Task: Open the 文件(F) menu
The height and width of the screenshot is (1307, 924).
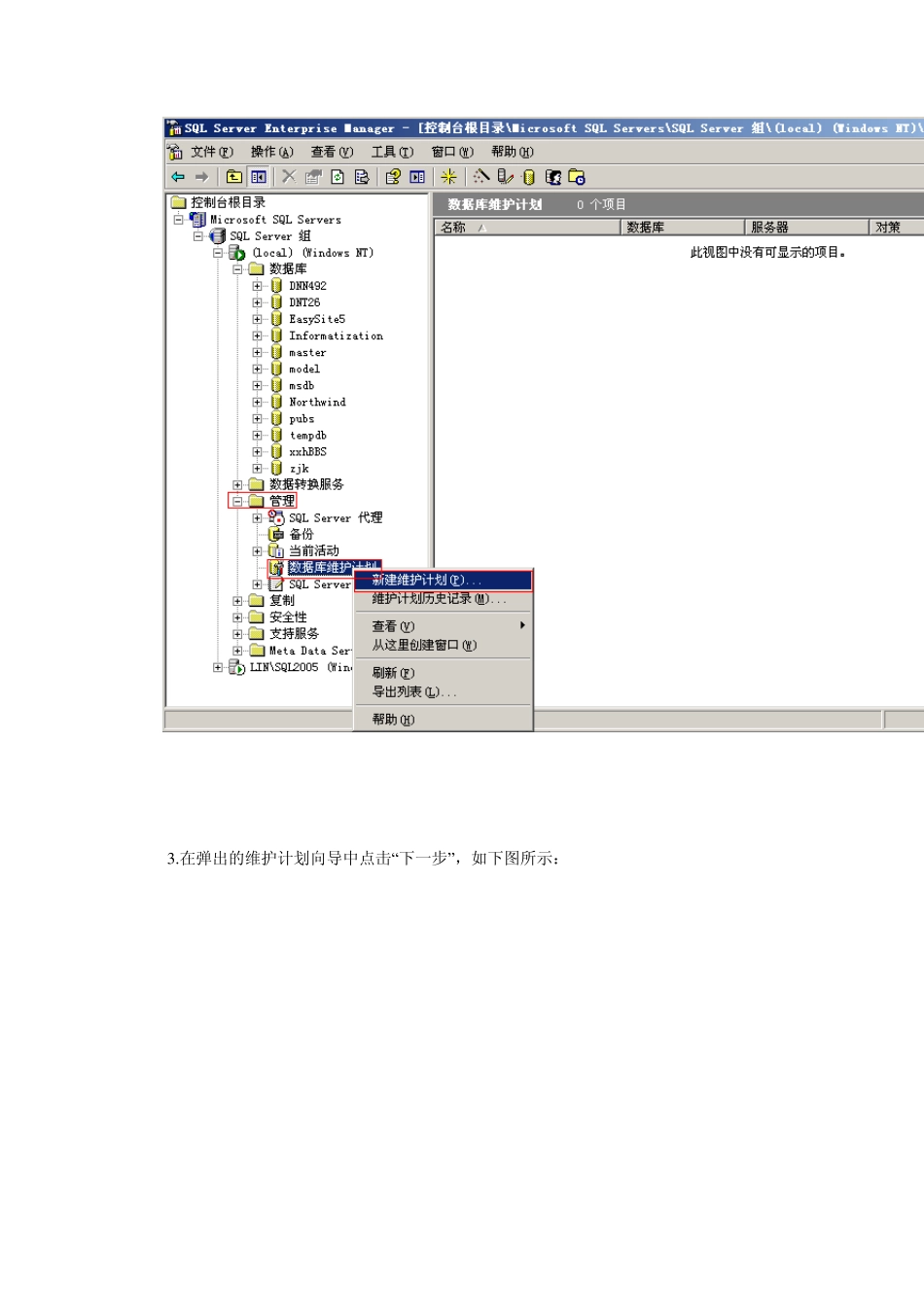Action: coord(212,152)
